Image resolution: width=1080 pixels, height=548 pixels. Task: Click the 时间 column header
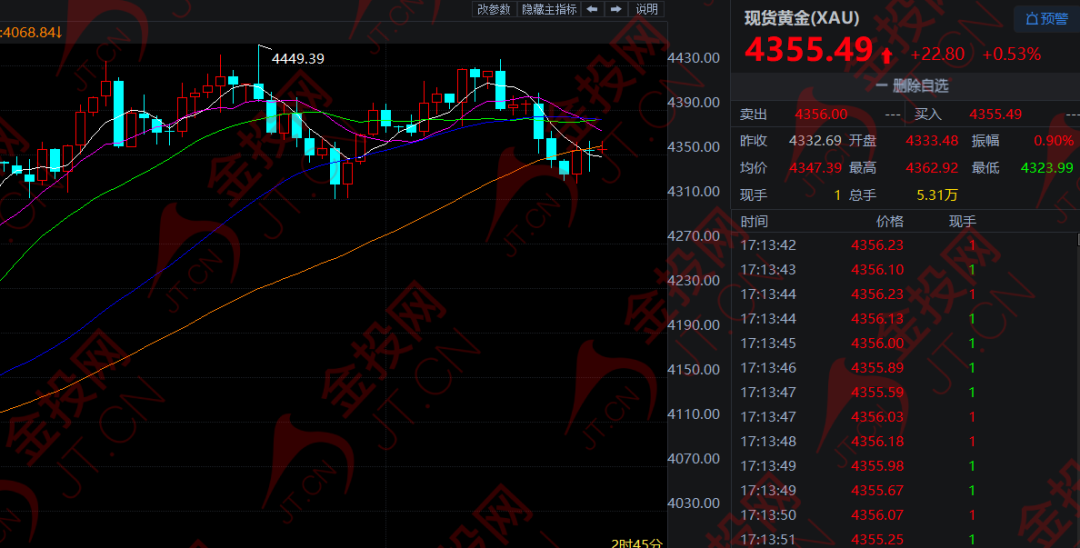coord(754,222)
